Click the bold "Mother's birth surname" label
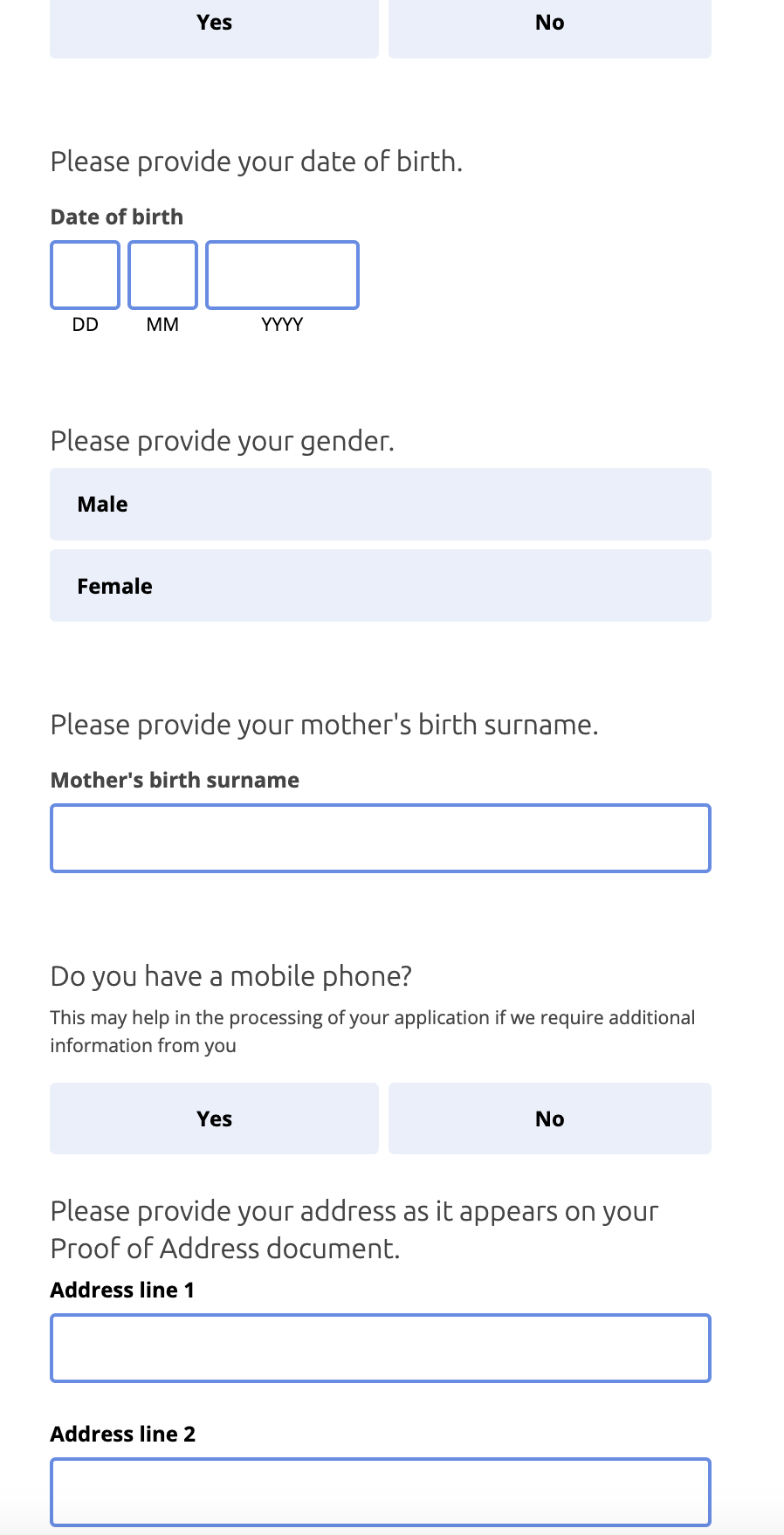This screenshot has width=784, height=1535. [x=175, y=780]
